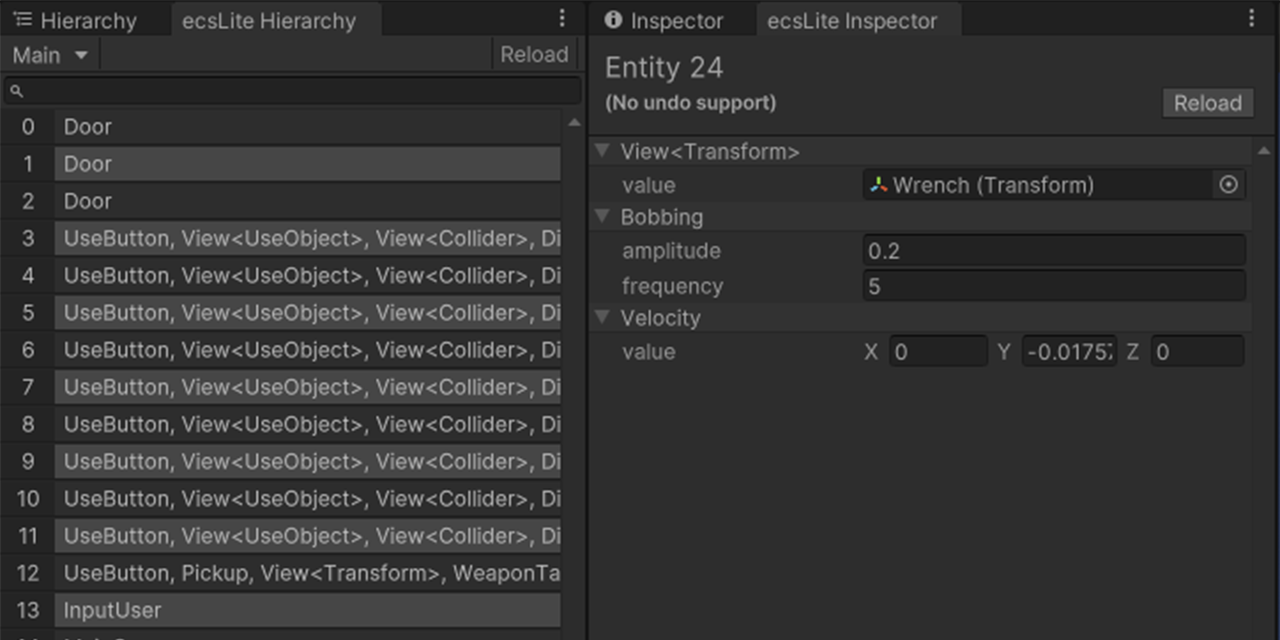Collapse the Velocity component foldout
Screen dimensions: 1280x640
coord(603,318)
